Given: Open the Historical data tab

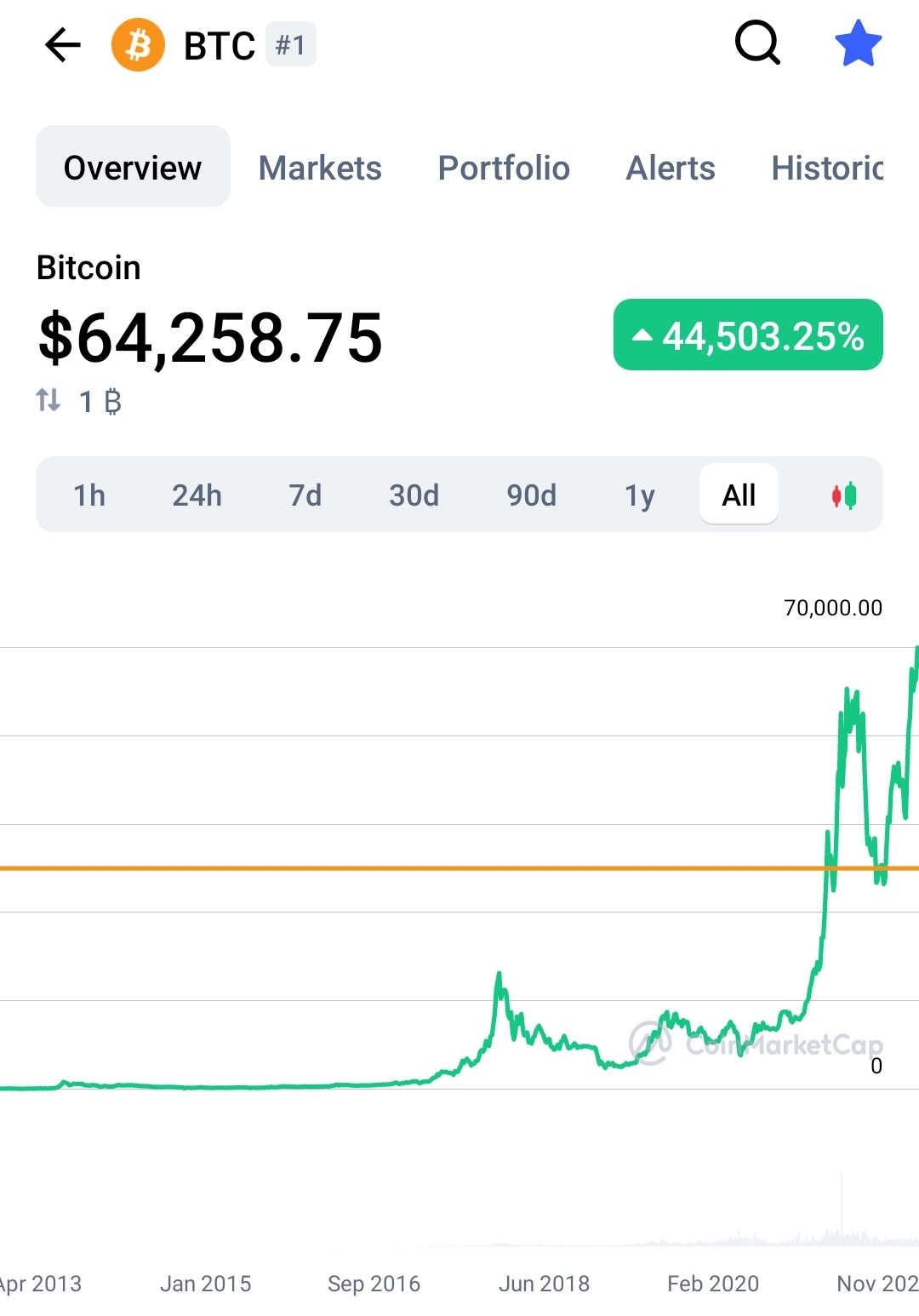Looking at the screenshot, I should tap(827, 168).
